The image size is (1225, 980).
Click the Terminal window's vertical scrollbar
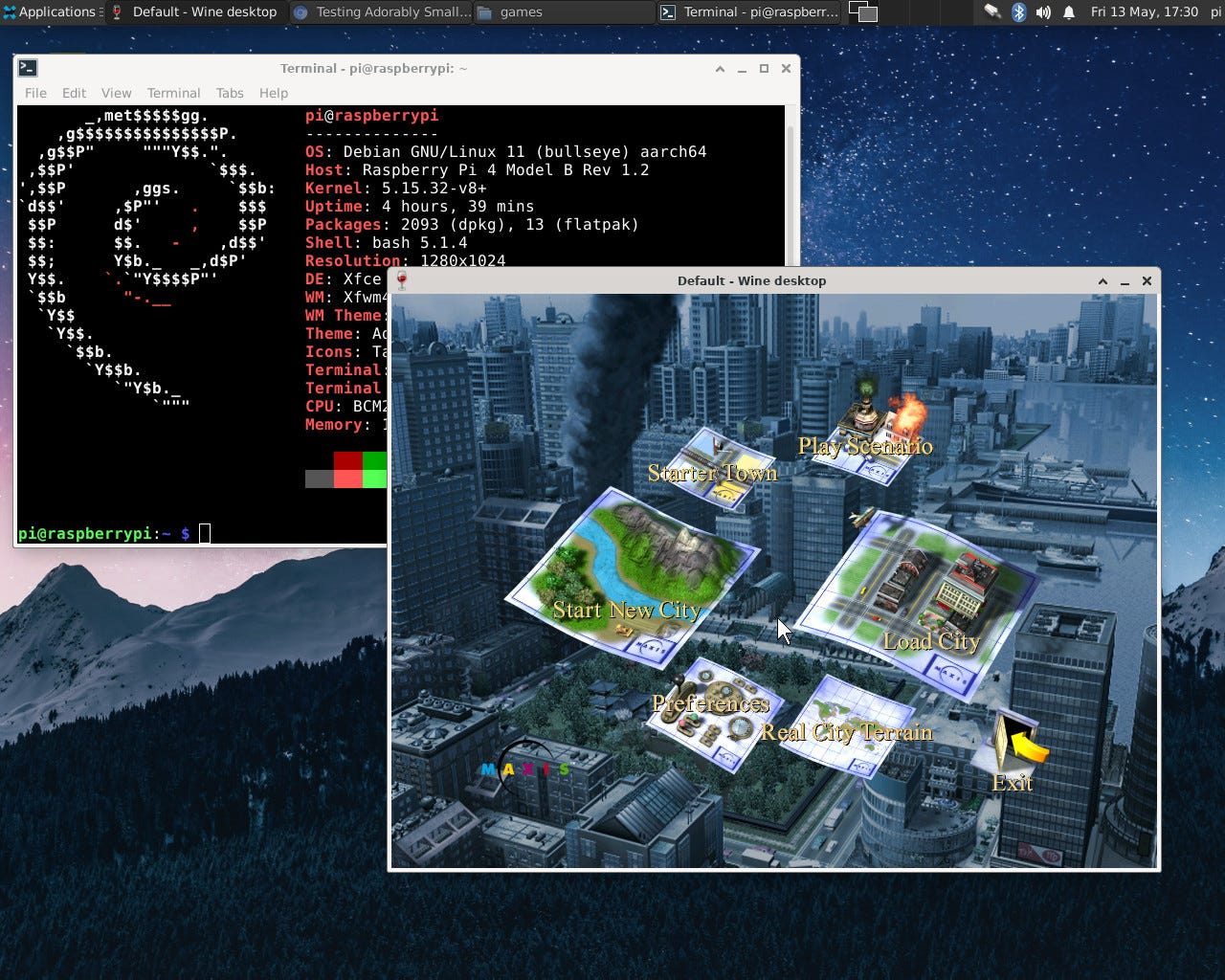pyautogui.click(x=791, y=325)
